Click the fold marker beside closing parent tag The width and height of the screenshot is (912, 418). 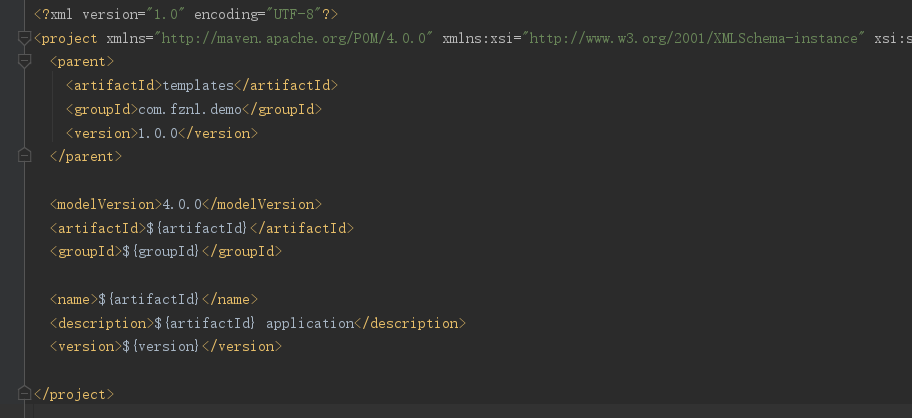click(x=25, y=156)
